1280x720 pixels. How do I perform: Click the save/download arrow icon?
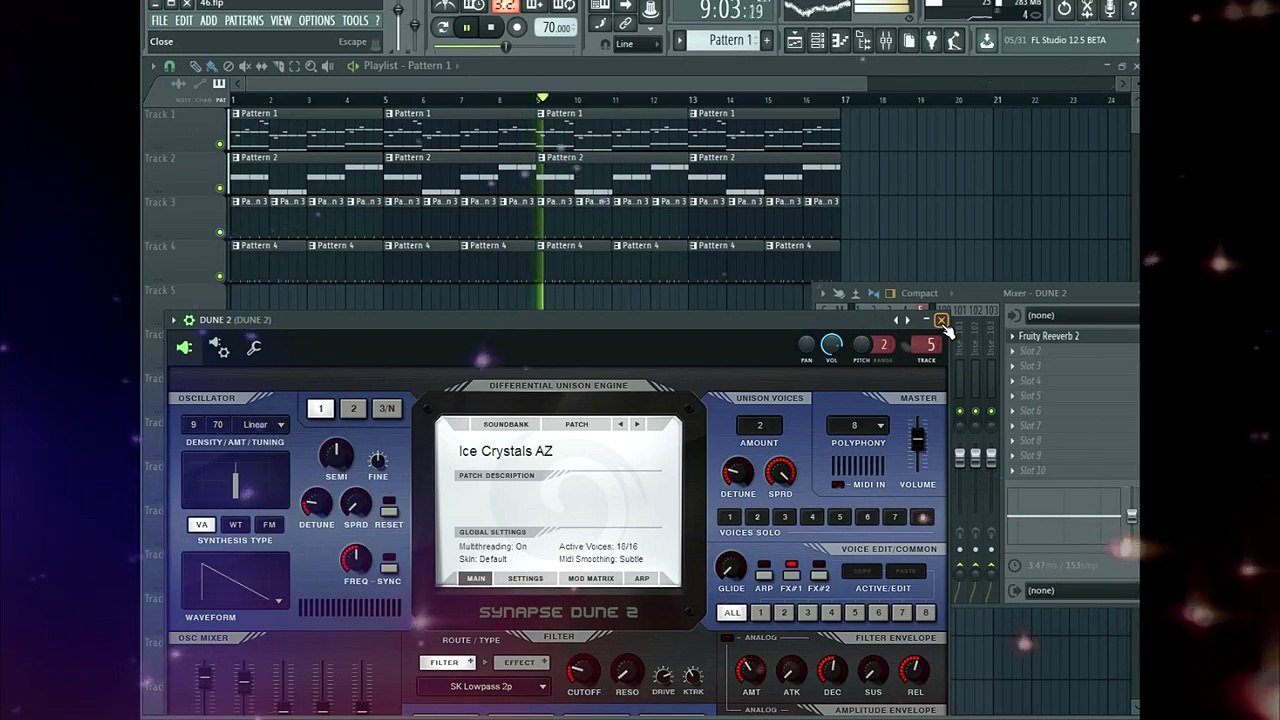pyautogui.click(x=987, y=40)
